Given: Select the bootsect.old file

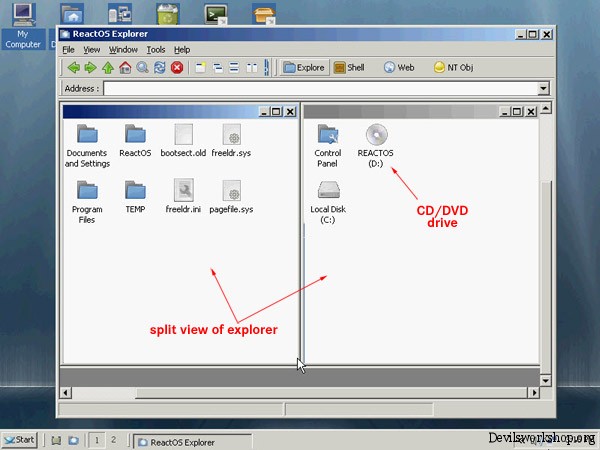Looking at the screenshot, I should pyautogui.click(x=183, y=140).
